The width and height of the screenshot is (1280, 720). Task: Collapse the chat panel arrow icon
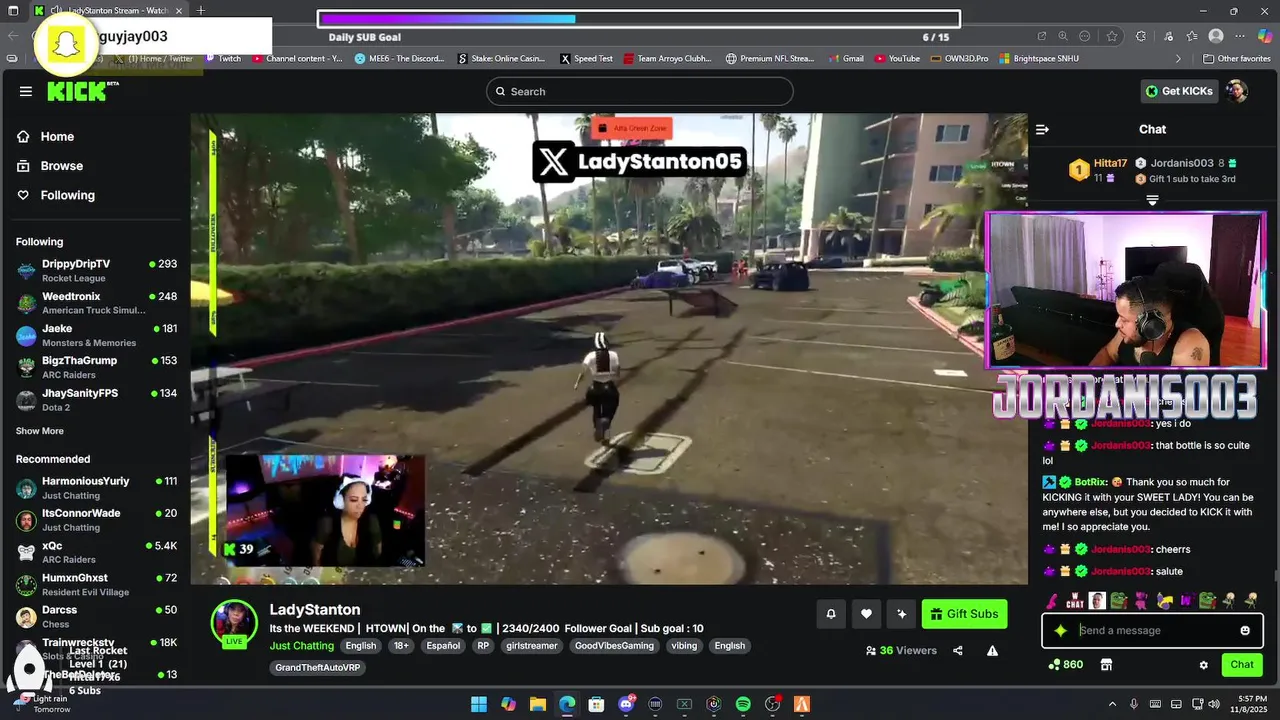(1042, 129)
